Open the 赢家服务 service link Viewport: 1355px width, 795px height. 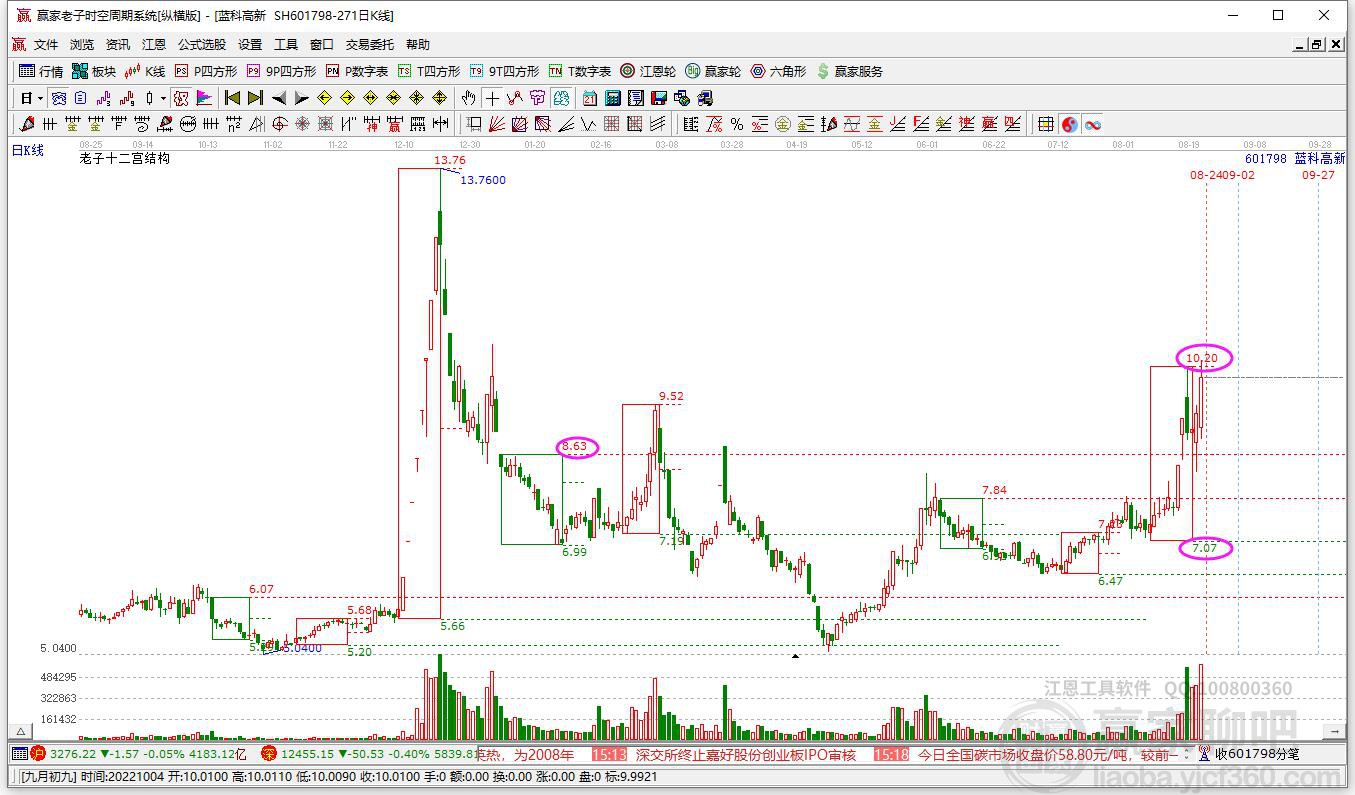pos(850,71)
